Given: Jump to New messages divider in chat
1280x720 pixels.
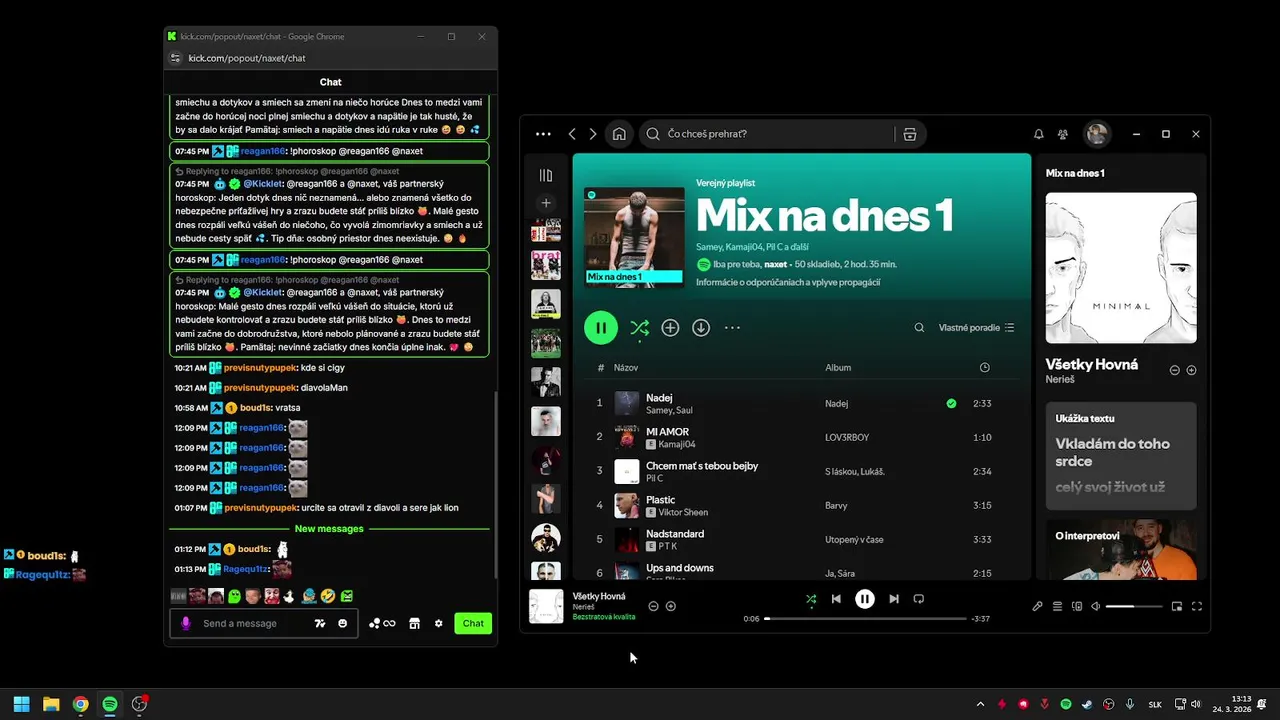Looking at the screenshot, I should pyautogui.click(x=329, y=528).
